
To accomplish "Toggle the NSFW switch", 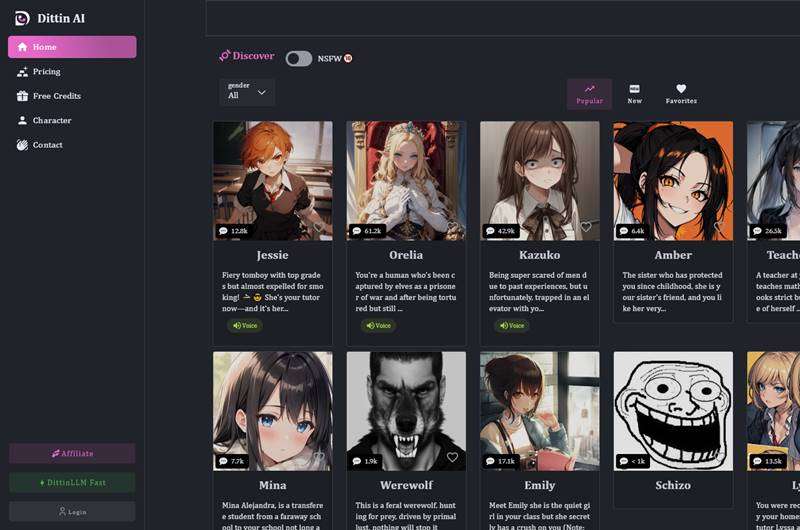I will 298,59.
